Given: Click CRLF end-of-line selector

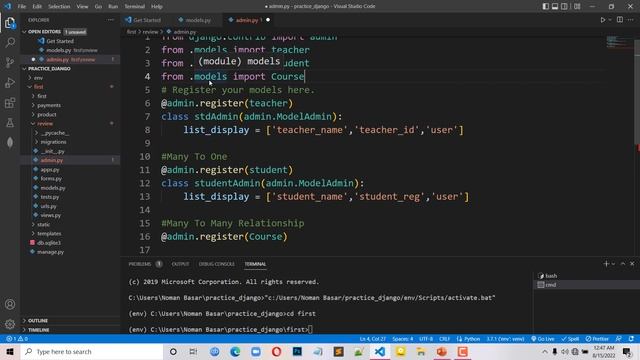Looking at the screenshot, I should [x=444, y=339].
